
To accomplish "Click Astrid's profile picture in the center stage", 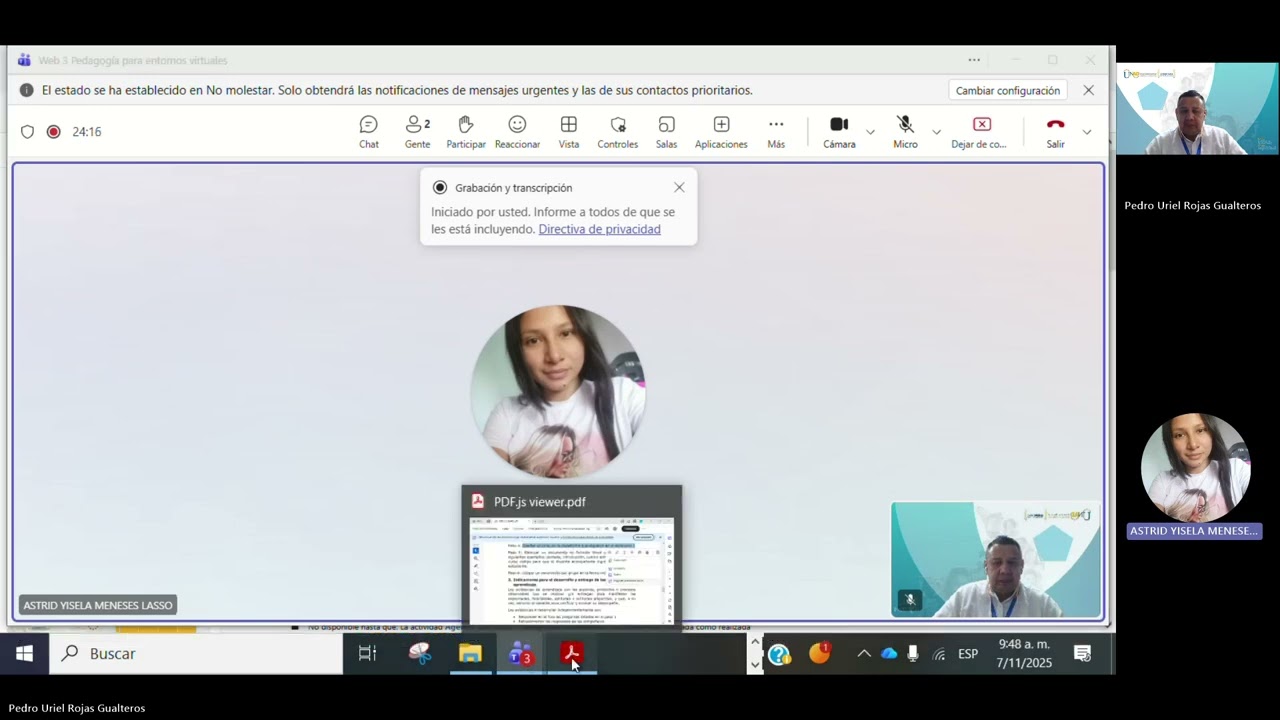I will click(x=558, y=392).
